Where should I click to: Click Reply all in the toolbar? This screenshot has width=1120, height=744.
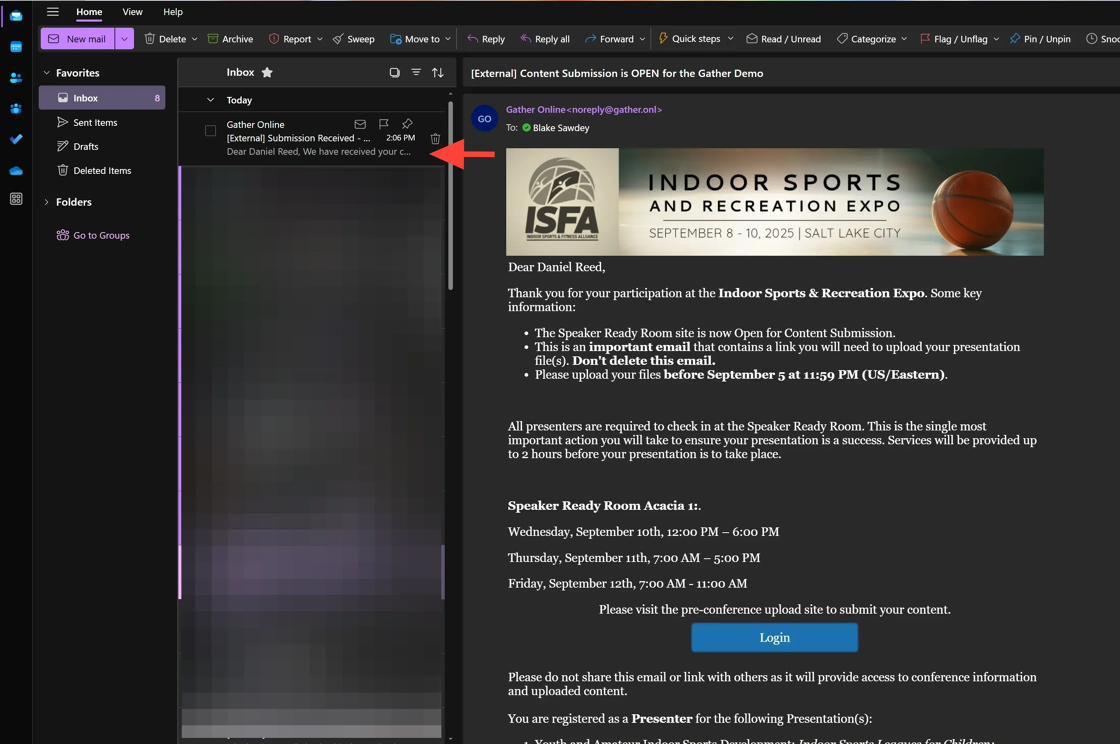[x=545, y=39]
